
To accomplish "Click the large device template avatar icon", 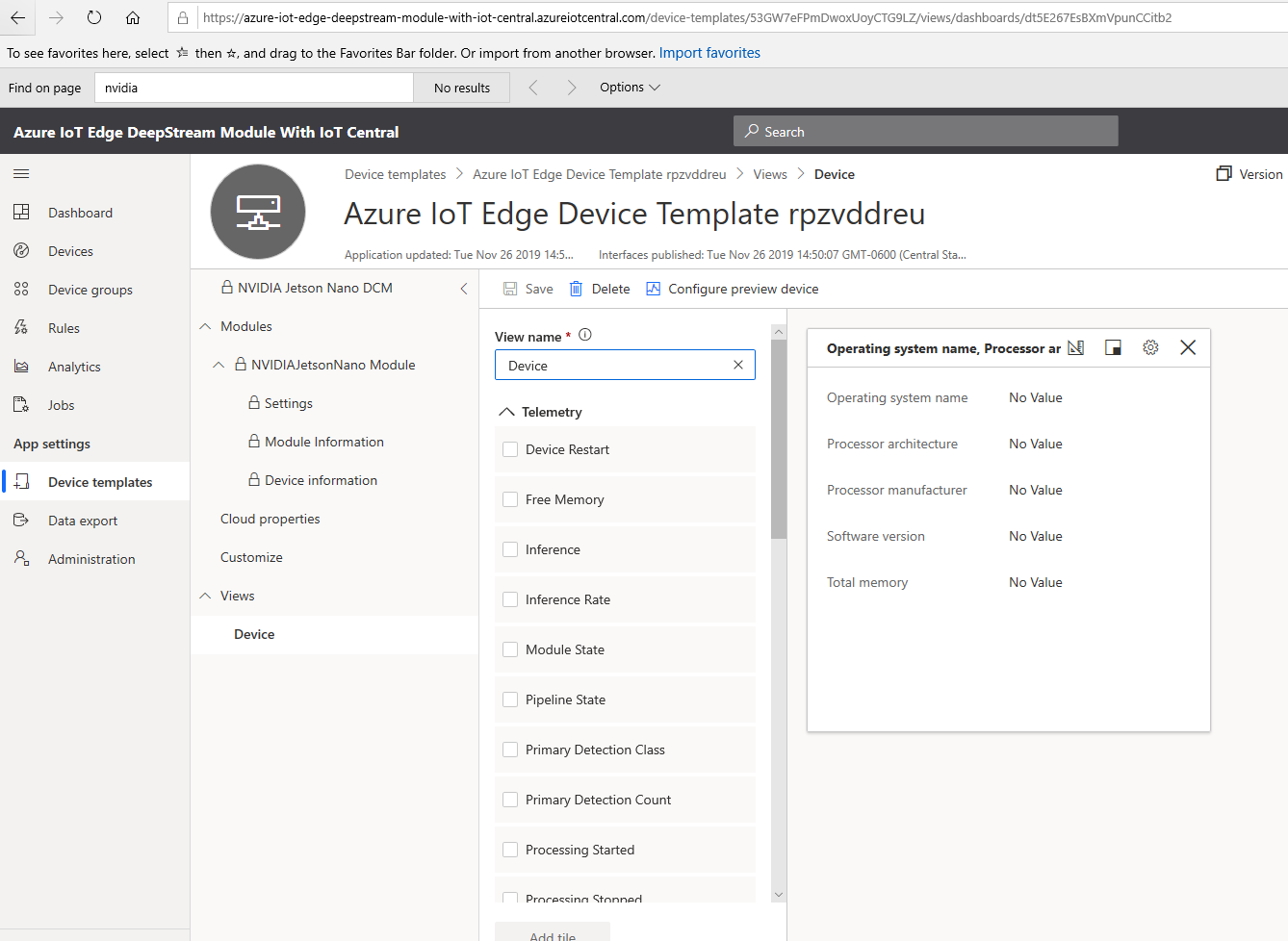I will coord(258,212).
